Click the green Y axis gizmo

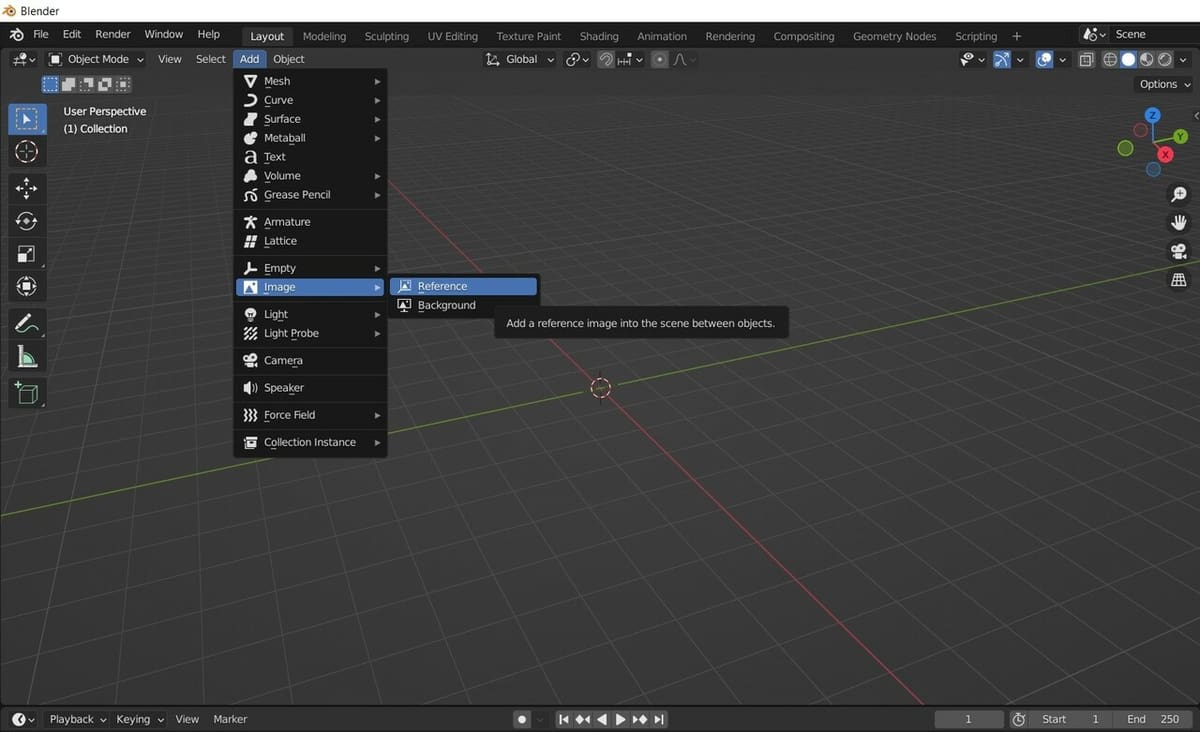pos(1180,136)
